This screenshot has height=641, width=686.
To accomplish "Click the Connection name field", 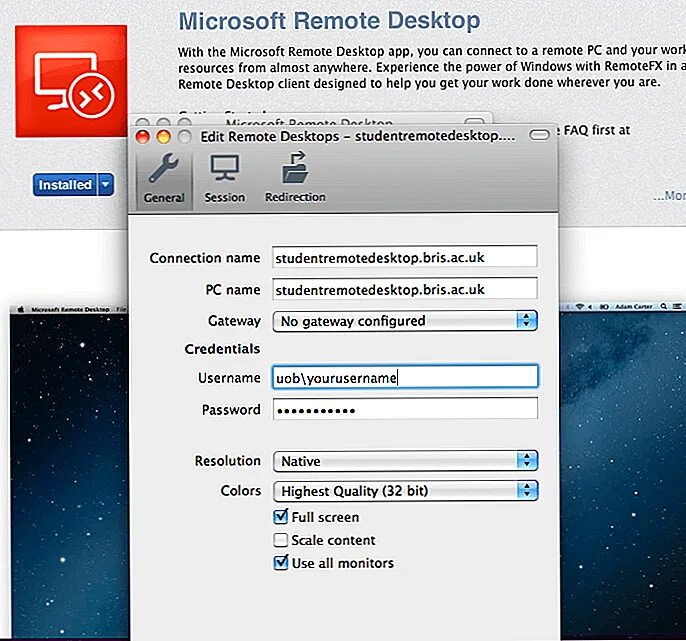I will [x=404, y=257].
